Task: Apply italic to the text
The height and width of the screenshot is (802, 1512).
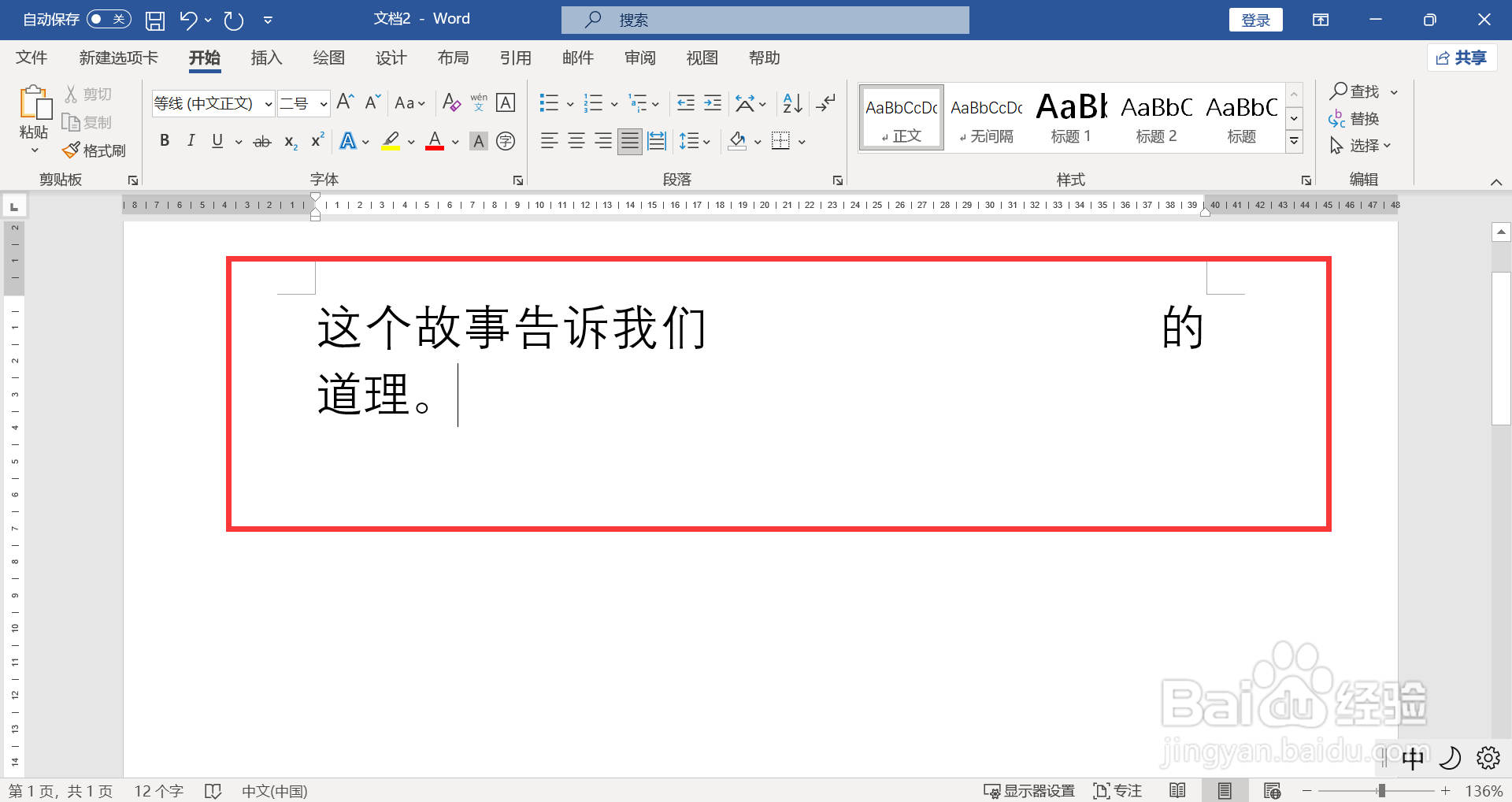Action: pyautogui.click(x=191, y=140)
